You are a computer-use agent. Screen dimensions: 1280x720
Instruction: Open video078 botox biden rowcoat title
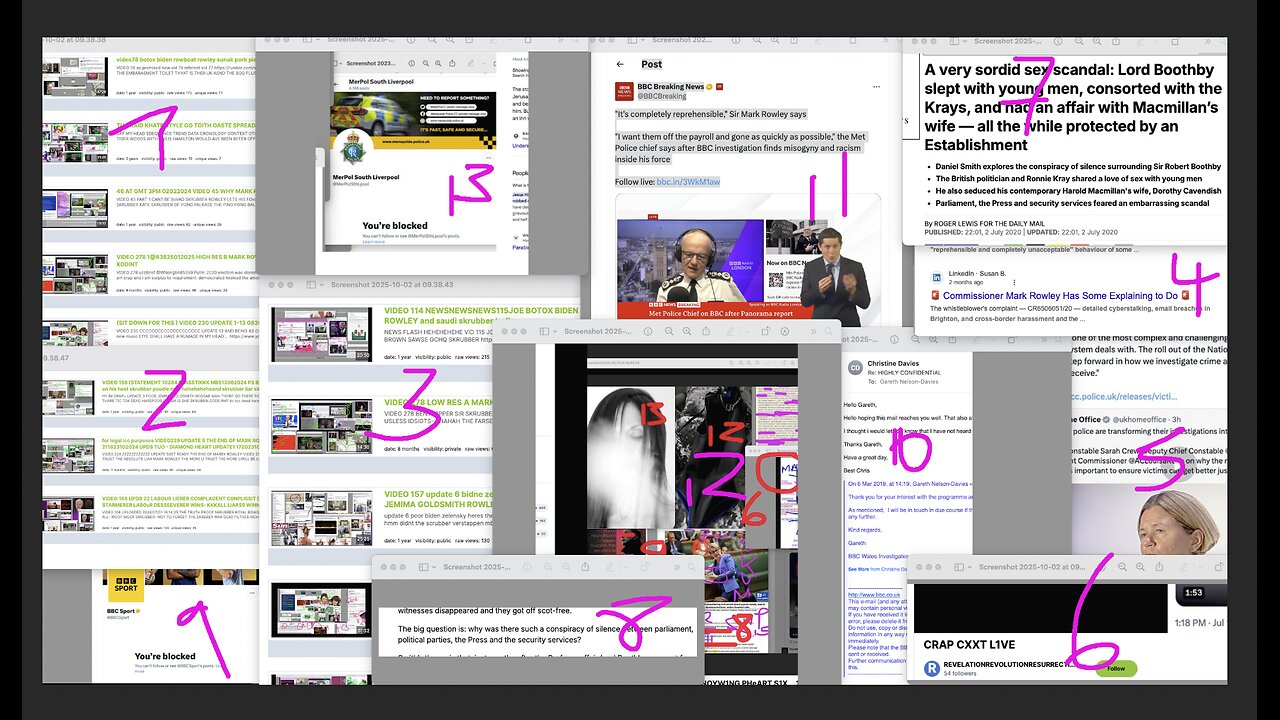pos(186,59)
